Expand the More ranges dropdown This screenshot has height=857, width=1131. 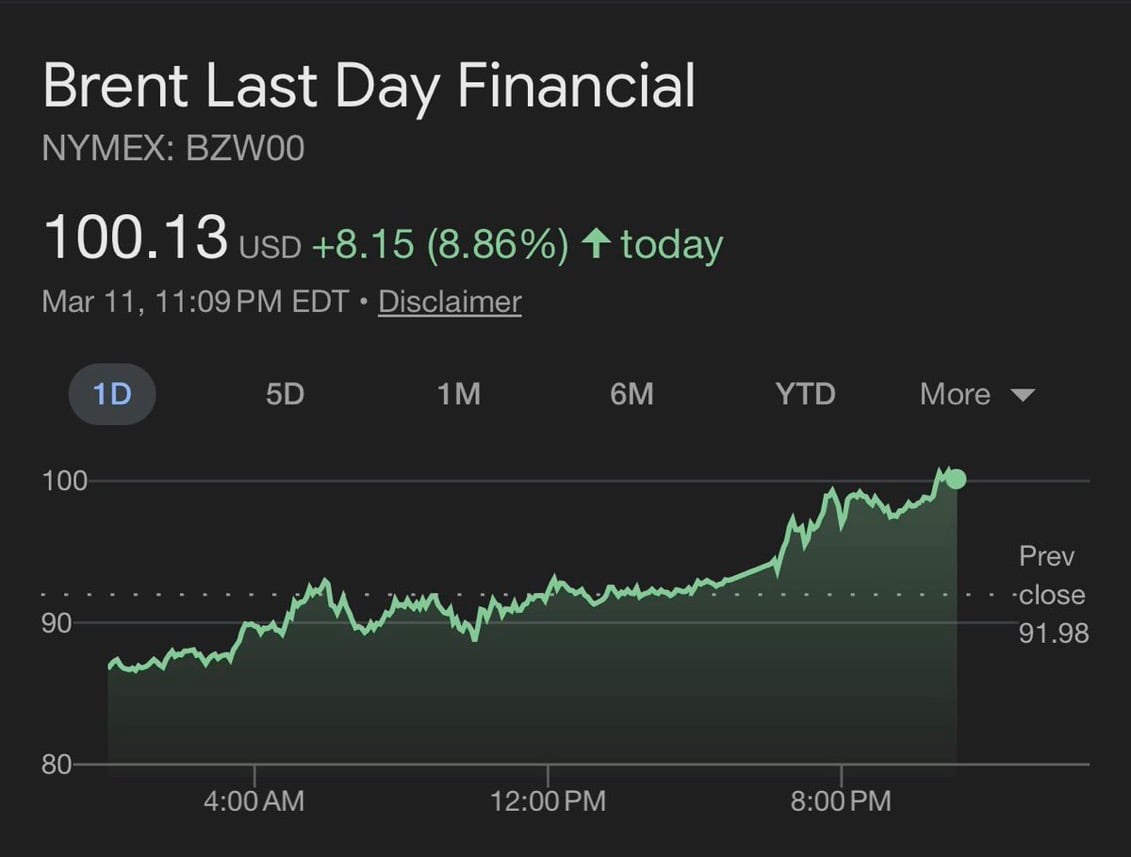pyautogui.click(x=955, y=394)
